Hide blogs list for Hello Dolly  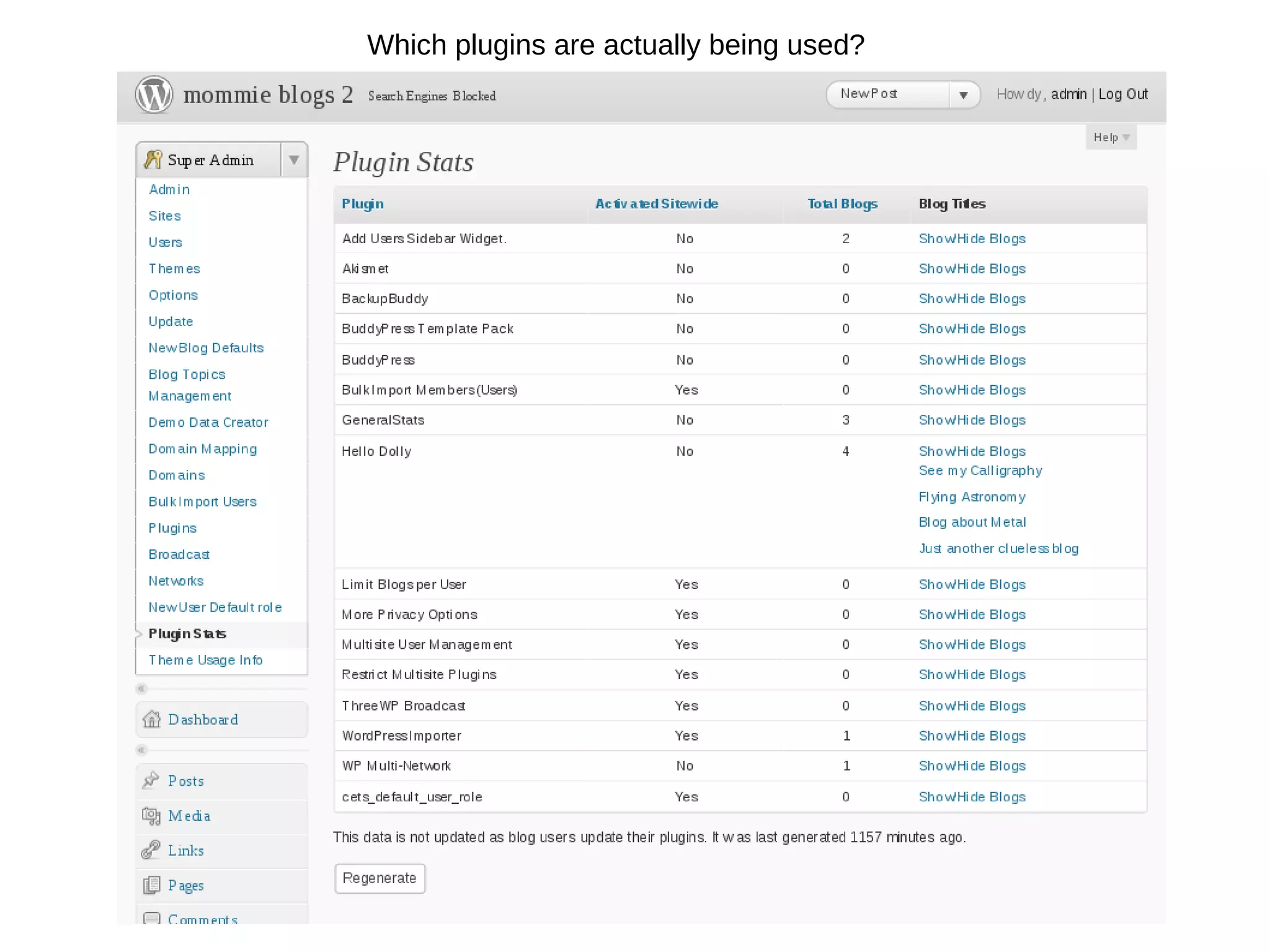tap(972, 452)
